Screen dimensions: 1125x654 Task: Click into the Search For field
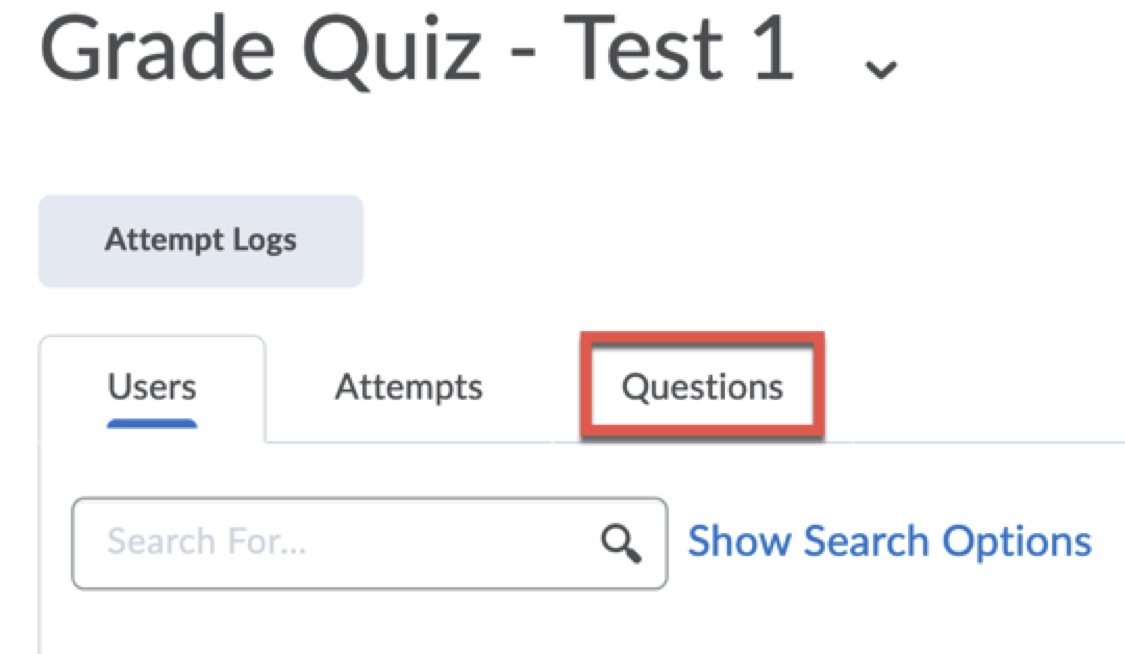(340, 543)
